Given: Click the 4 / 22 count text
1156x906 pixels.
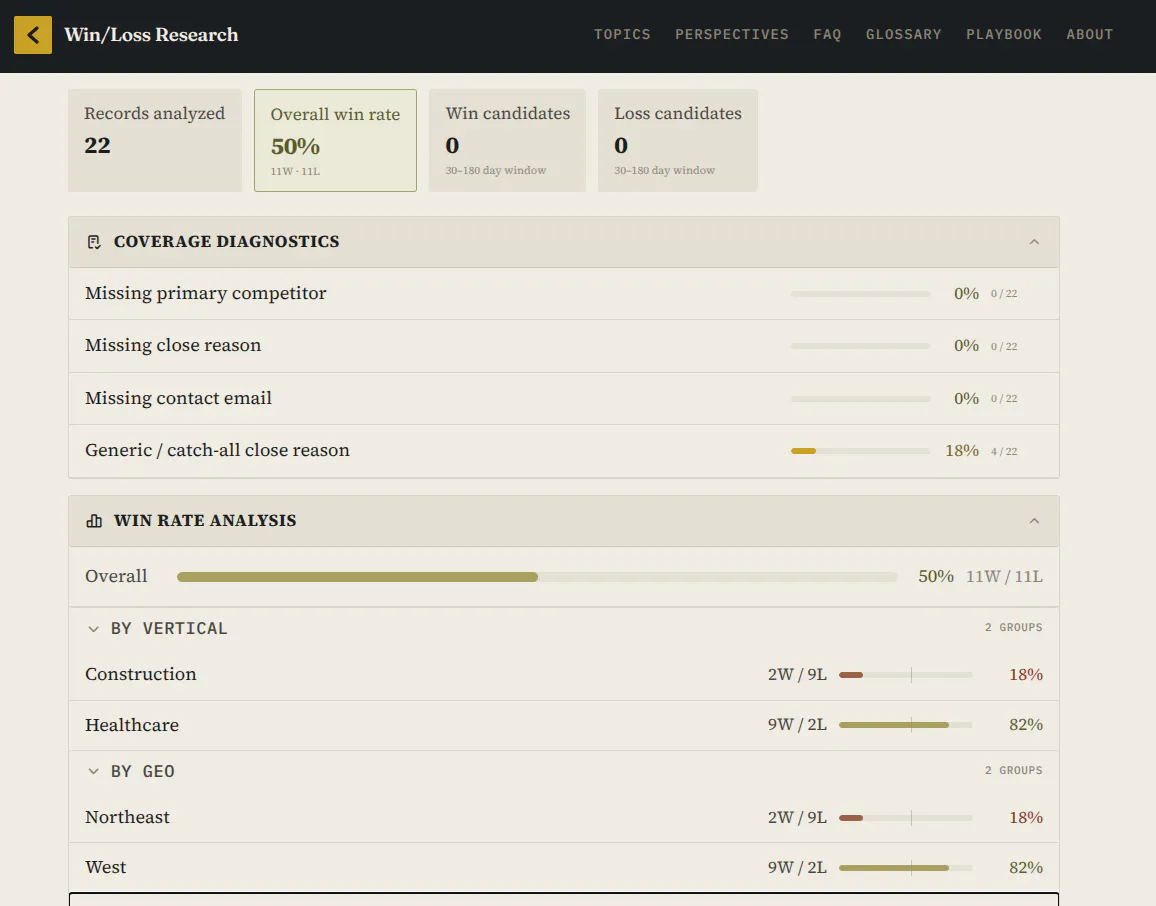Looking at the screenshot, I should pos(1004,451).
